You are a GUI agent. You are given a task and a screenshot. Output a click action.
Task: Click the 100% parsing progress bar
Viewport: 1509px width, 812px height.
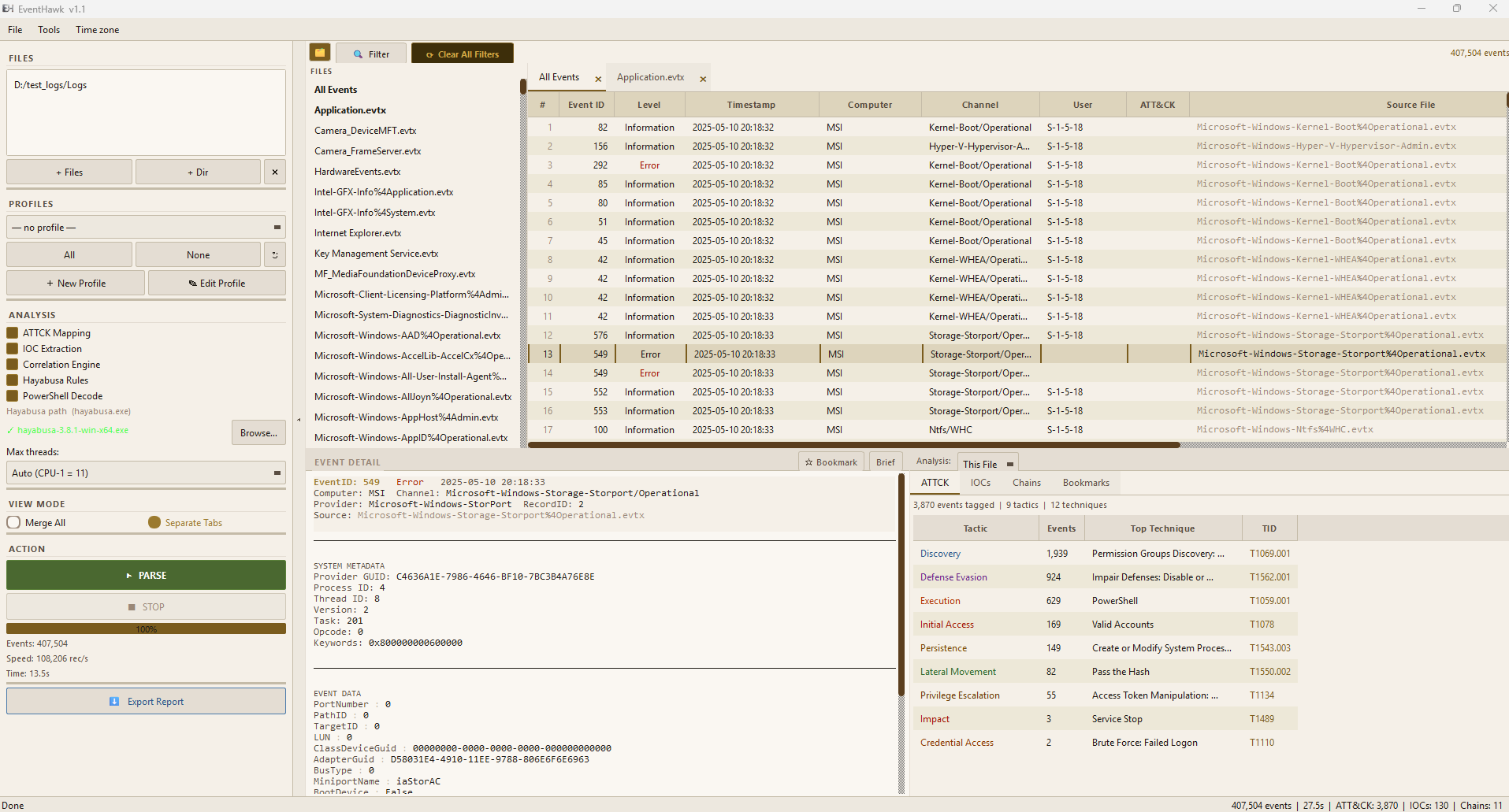click(x=146, y=628)
